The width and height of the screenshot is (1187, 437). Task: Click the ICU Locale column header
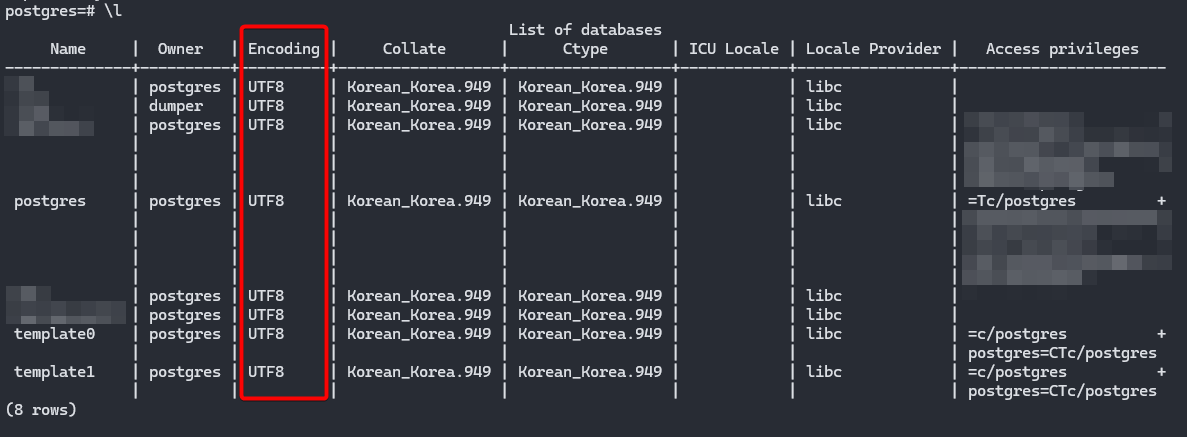[734, 49]
